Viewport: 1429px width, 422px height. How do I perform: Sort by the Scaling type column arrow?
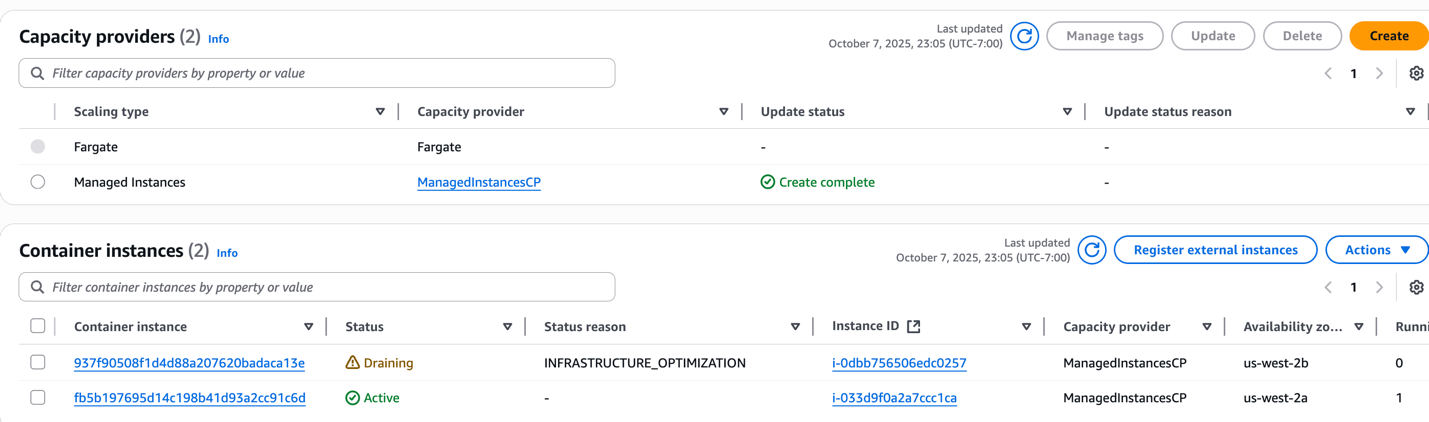pyautogui.click(x=380, y=112)
